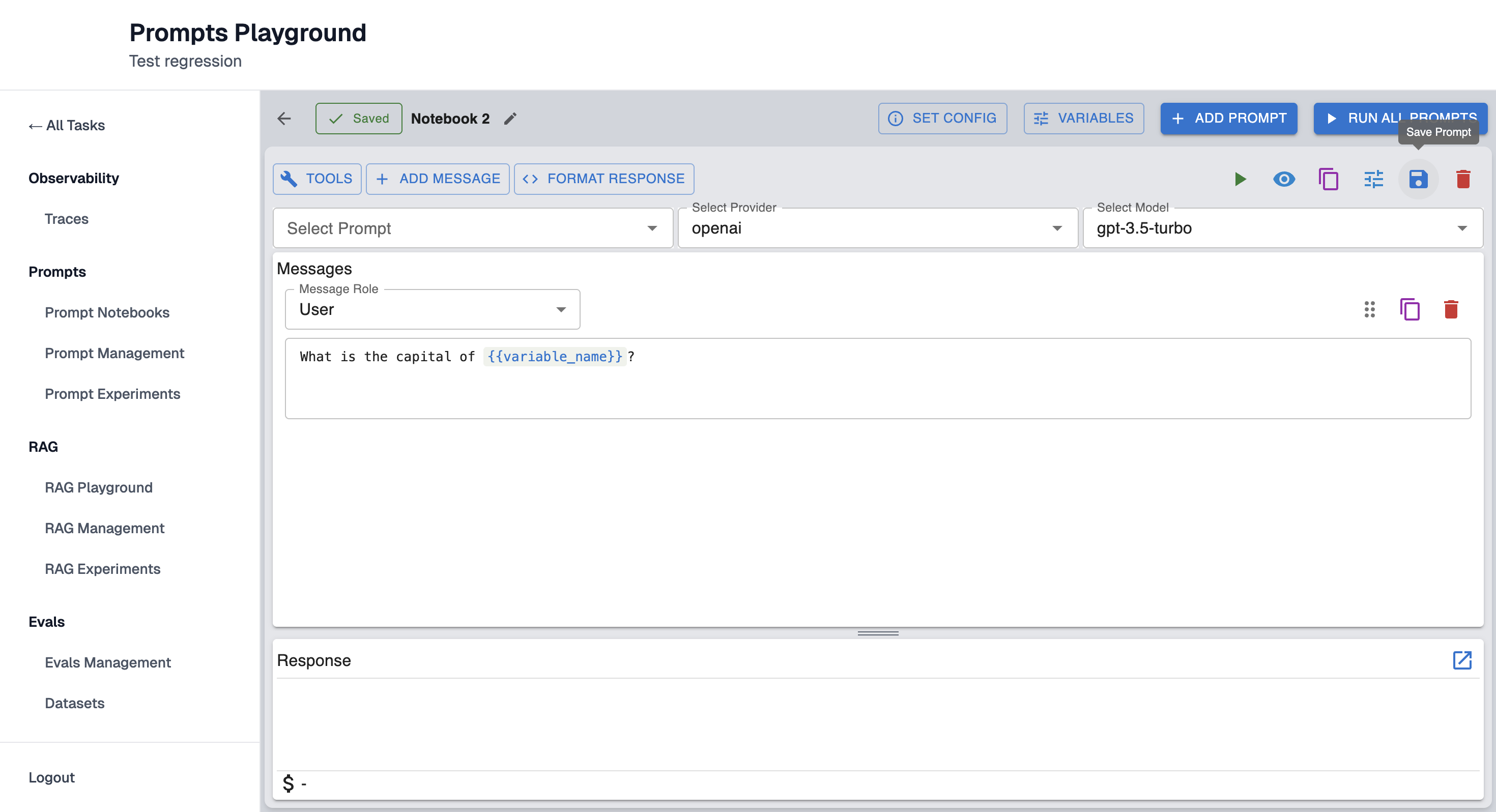Delete the User message
The height and width of the screenshot is (812, 1496).
pyautogui.click(x=1450, y=309)
